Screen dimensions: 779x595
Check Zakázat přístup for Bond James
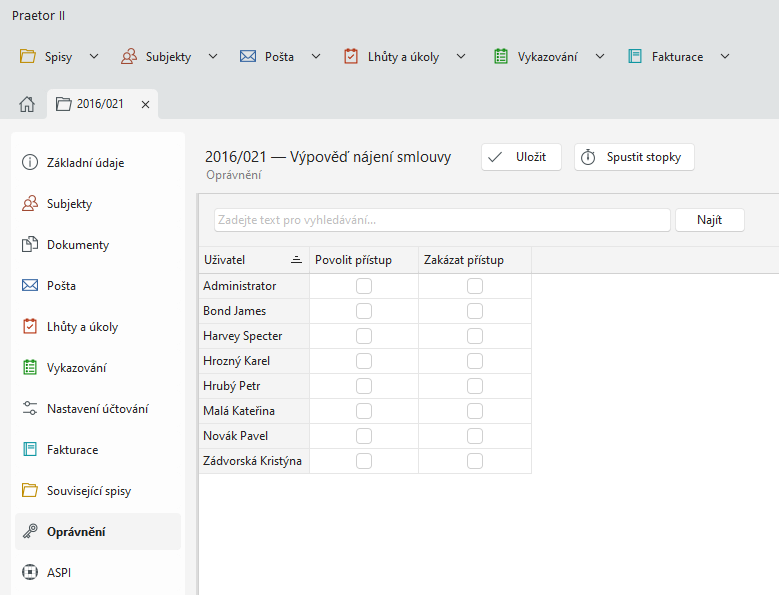(475, 311)
